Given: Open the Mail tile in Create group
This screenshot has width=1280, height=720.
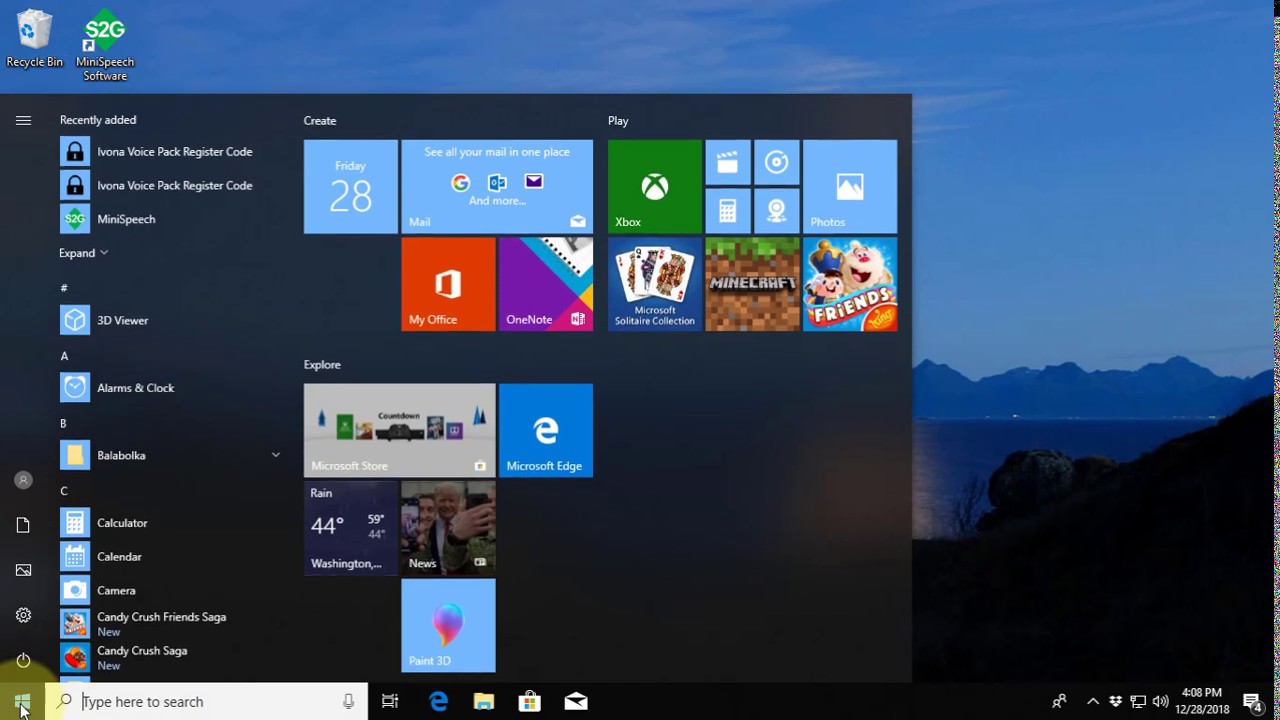Looking at the screenshot, I should tap(497, 186).
